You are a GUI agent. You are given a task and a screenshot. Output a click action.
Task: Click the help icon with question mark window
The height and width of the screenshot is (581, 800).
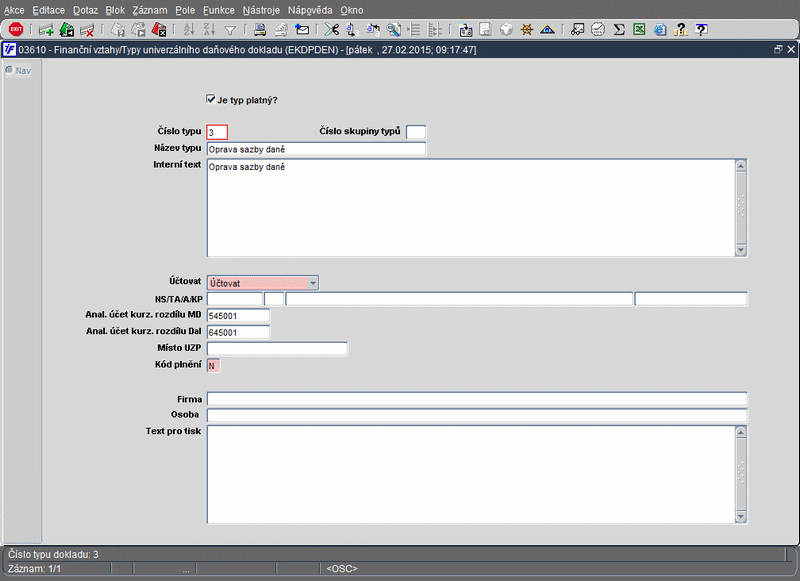702,30
